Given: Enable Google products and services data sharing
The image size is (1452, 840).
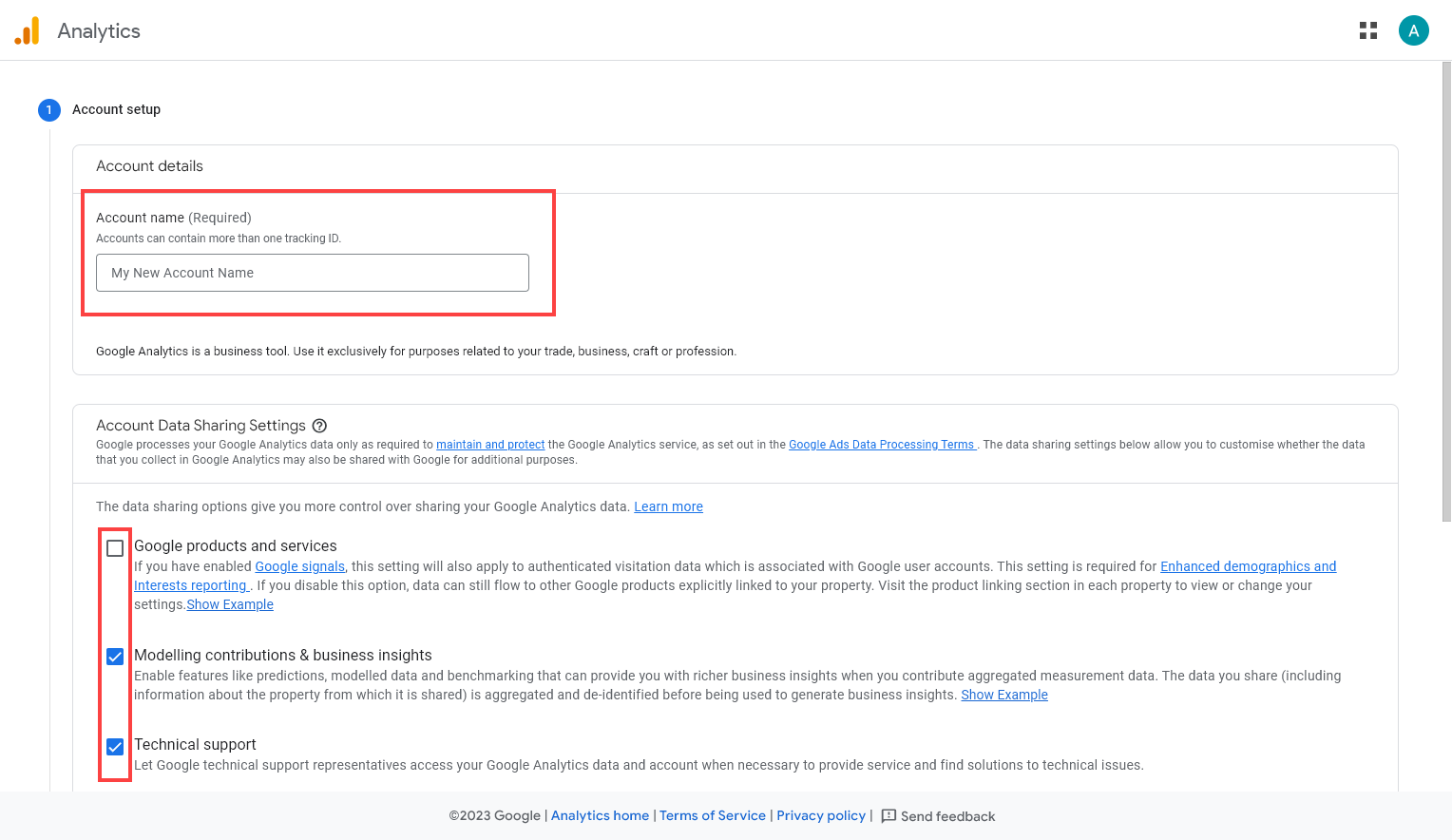Looking at the screenshot, I should pos(115,547).
